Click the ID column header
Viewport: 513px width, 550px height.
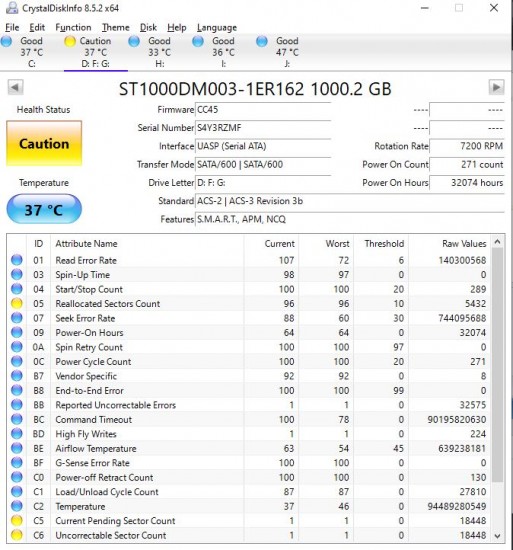click(38, 243)
